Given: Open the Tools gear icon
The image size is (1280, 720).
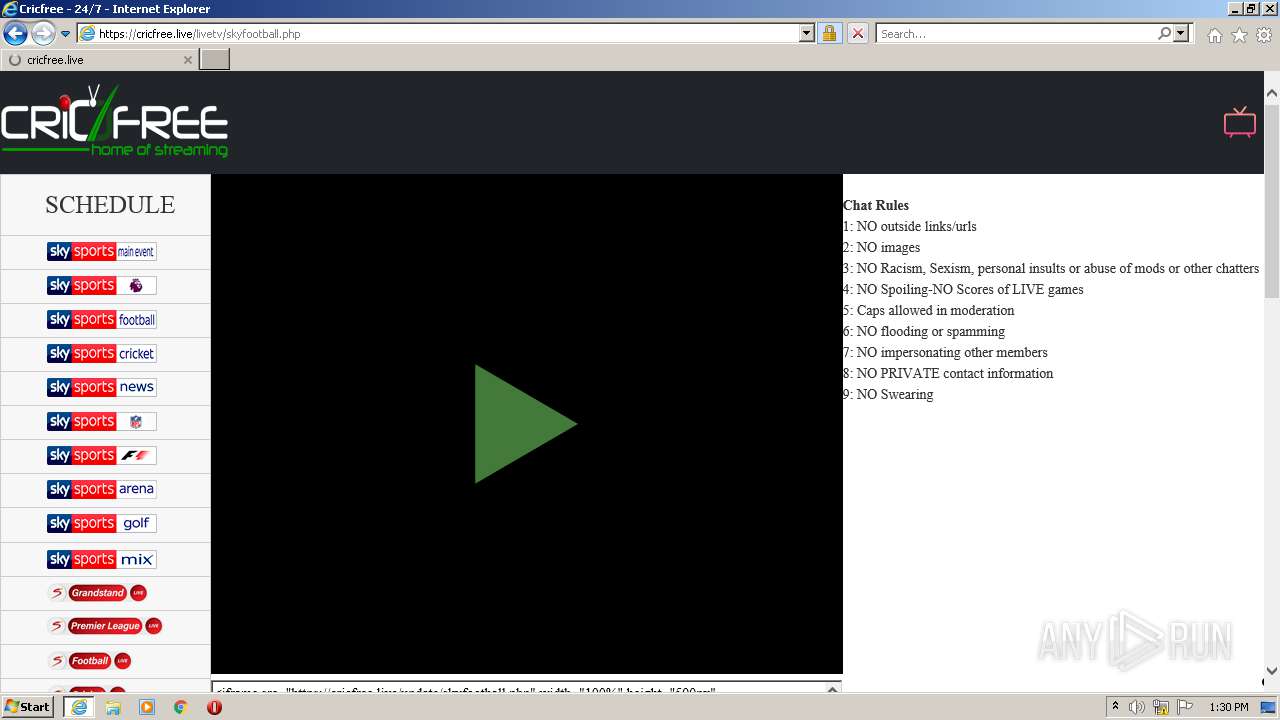Looking at the screenshot, I should coord(1264,35).
